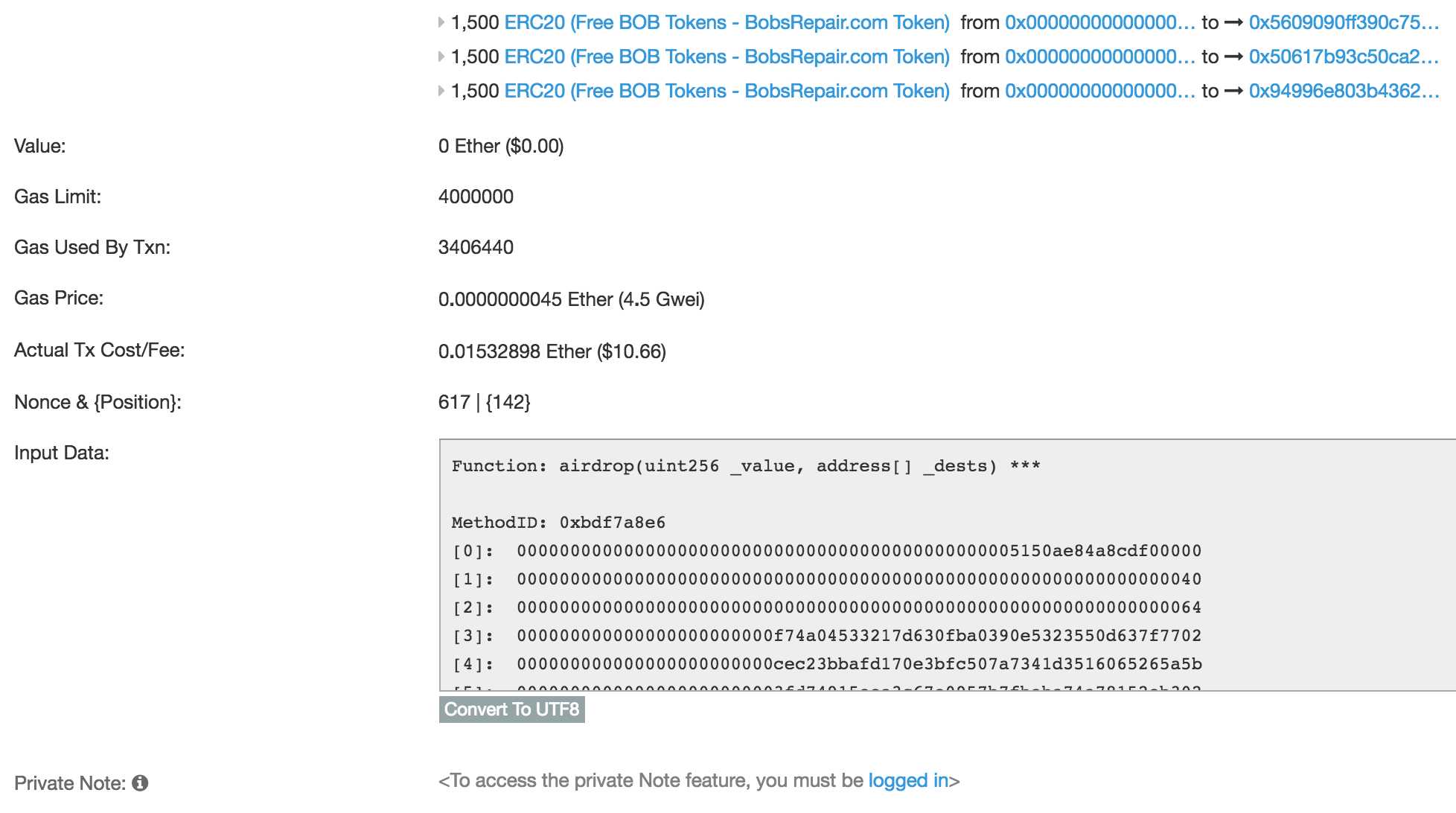
Task: Open recipient address 0x50617b93c50ca2
Action: point(1347,57)
